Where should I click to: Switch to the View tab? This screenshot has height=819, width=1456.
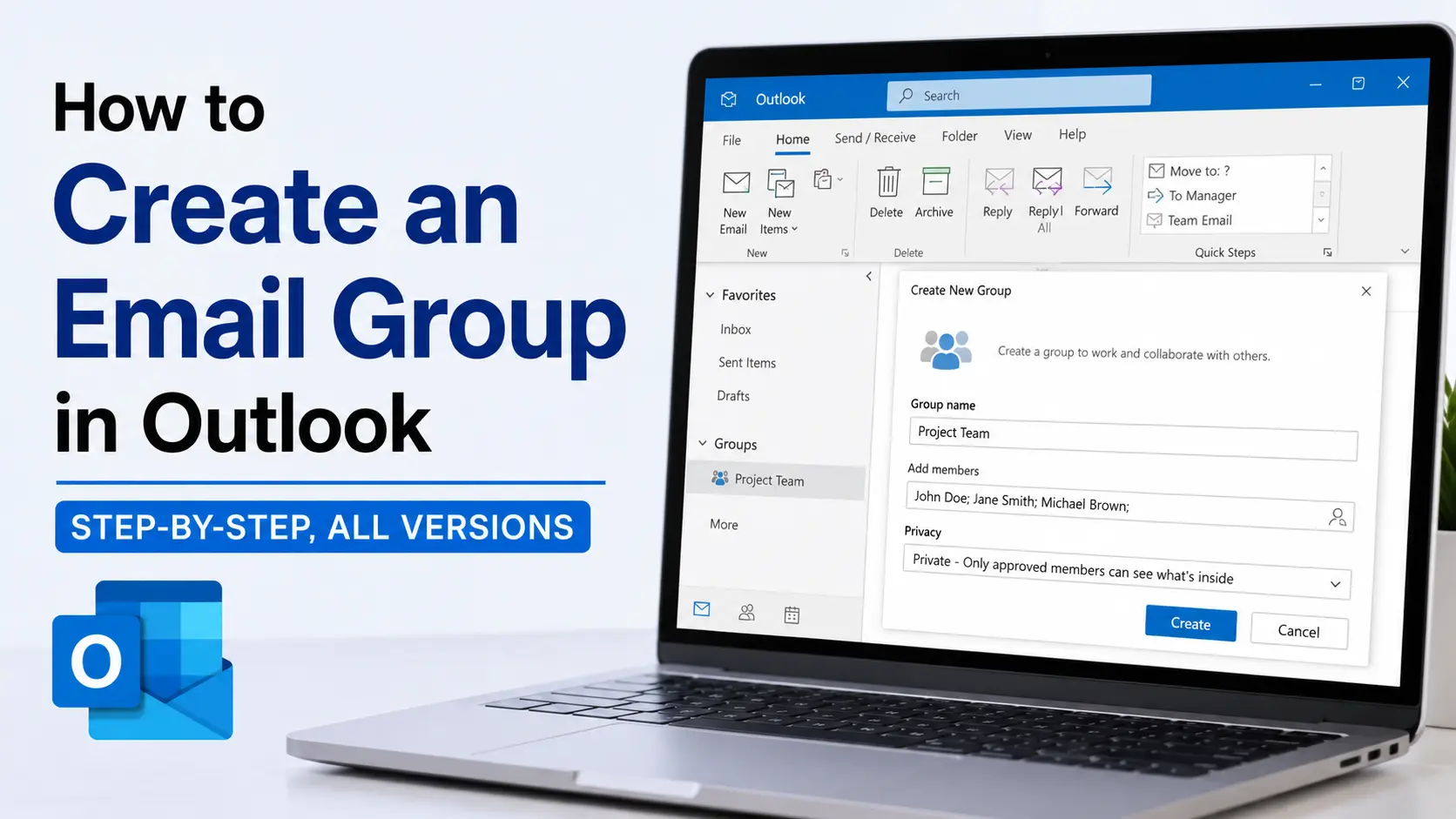point(1018,135)
